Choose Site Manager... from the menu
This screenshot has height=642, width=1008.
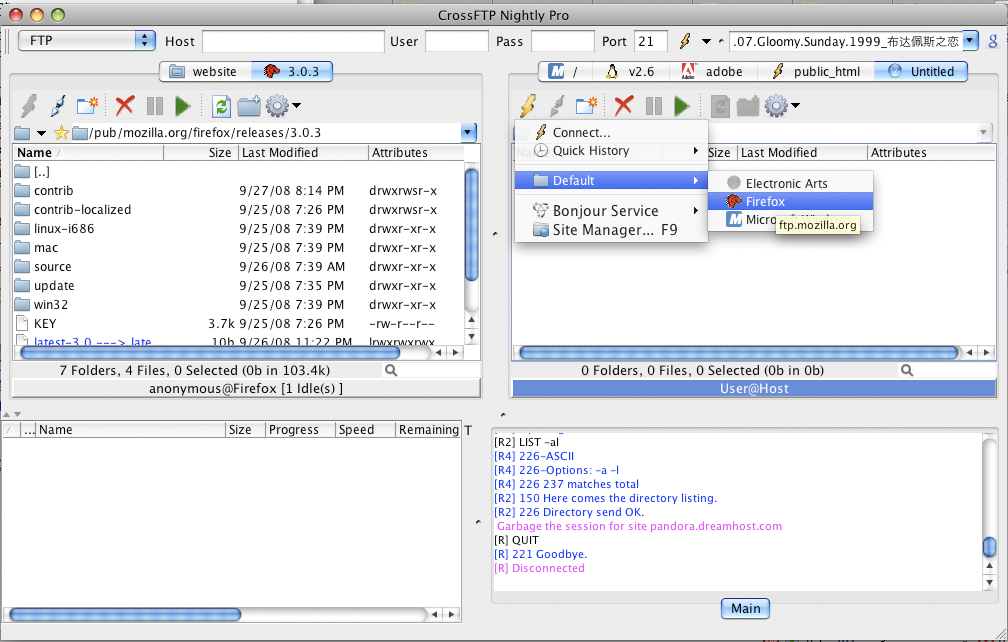[x=611, y=230]
